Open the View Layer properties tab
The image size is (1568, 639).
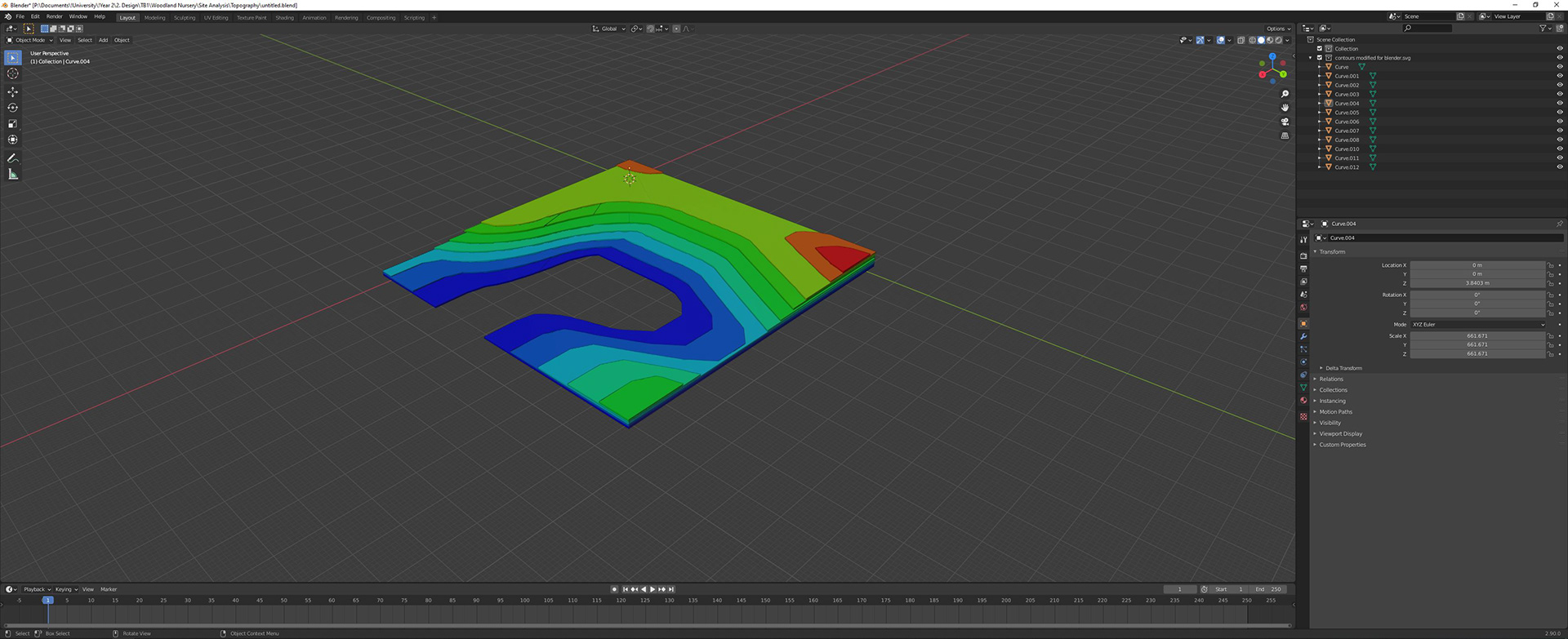[x=1303, y=282]
